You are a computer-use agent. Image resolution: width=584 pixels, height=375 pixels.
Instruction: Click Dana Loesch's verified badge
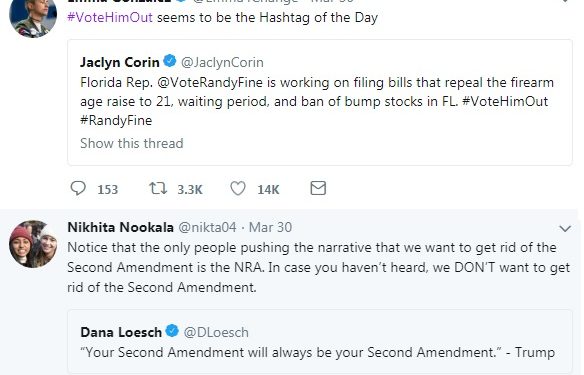click(172, 331)
